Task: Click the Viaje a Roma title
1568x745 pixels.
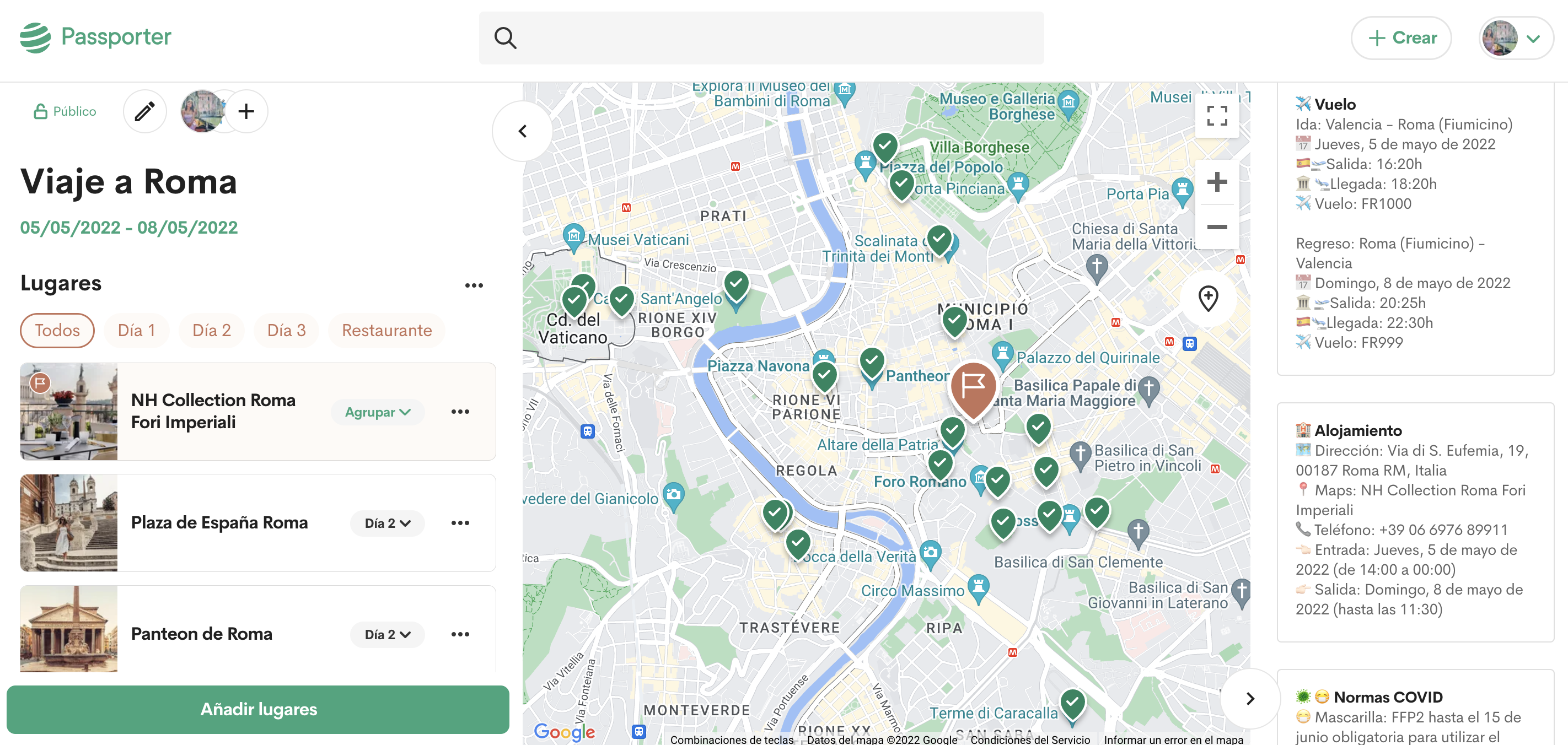Action: 128,181
